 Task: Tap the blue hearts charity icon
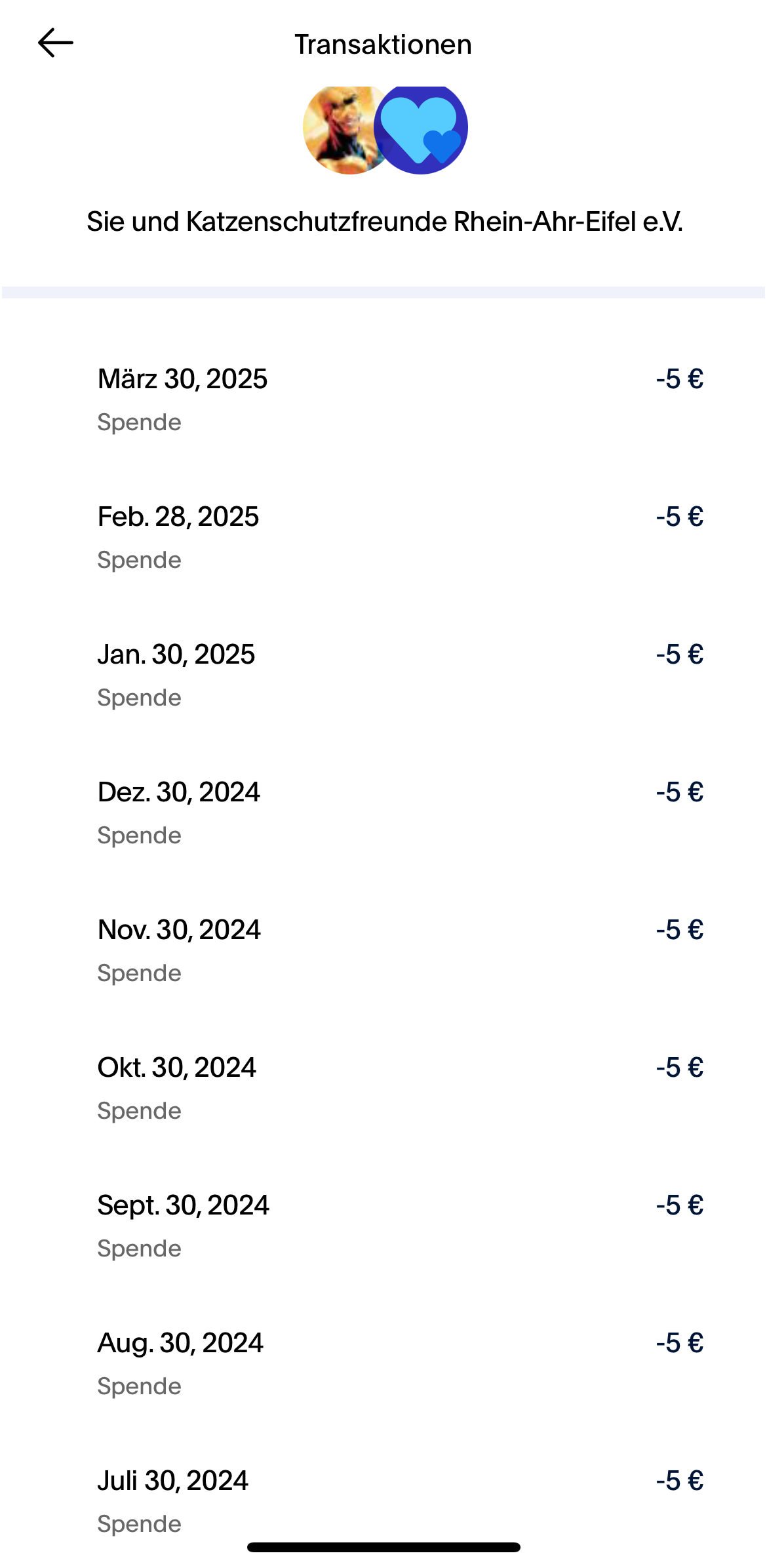point(422,129)
